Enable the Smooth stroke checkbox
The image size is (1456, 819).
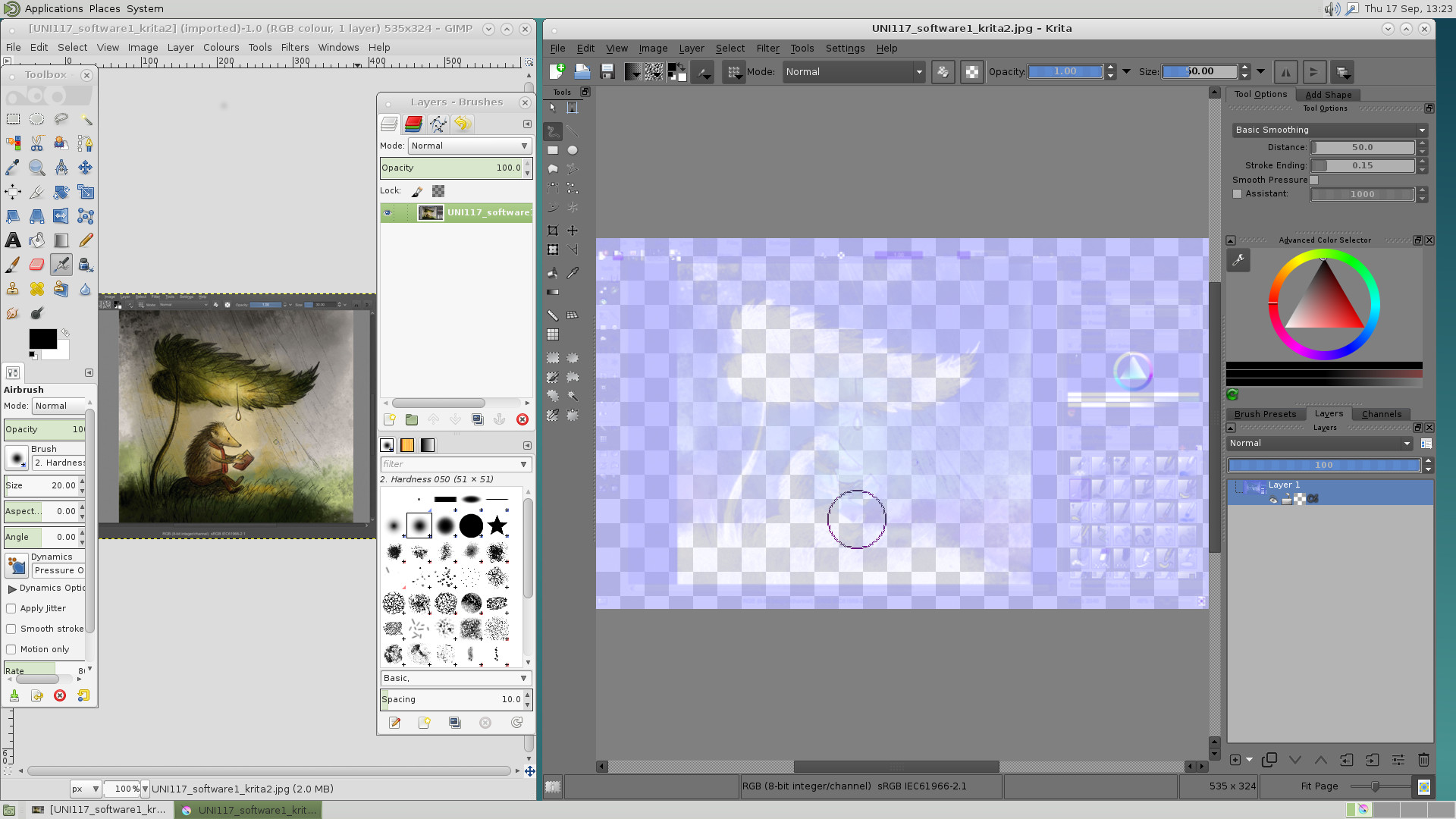pyautogui.click(x=11, y=629)
